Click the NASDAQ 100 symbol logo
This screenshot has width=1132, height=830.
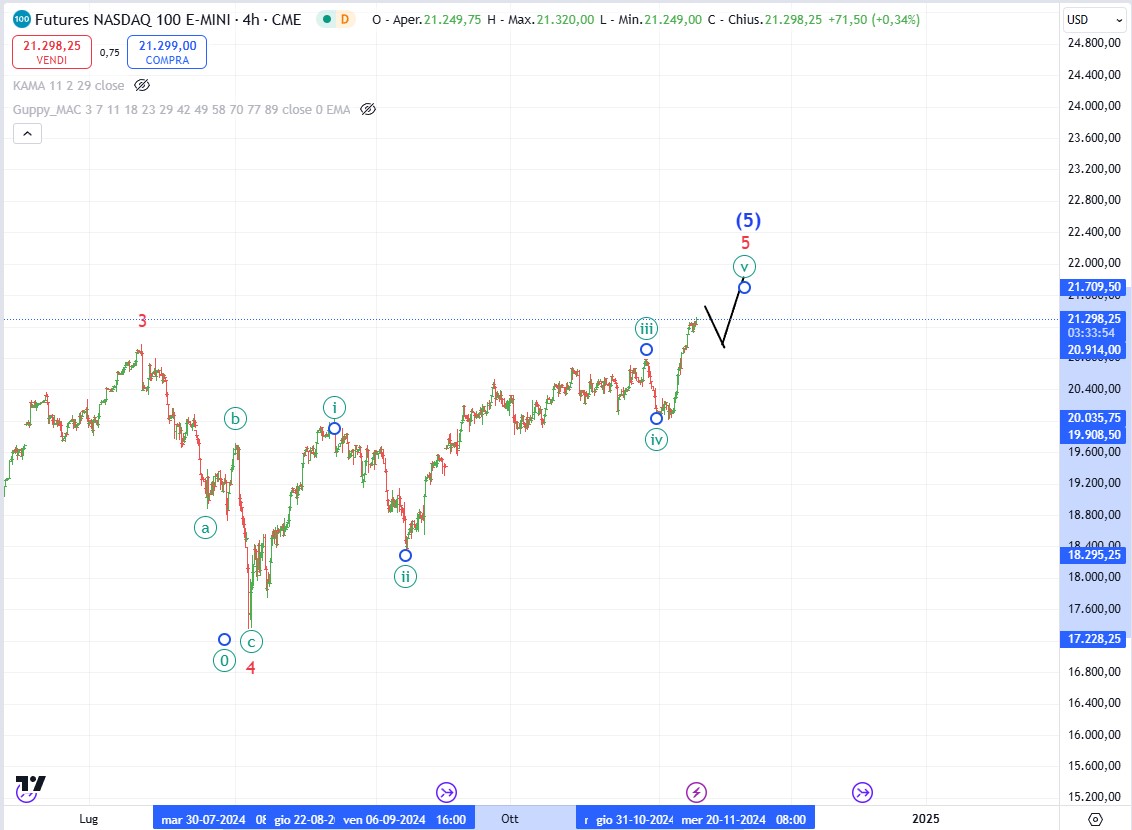[x=22, y=19]
